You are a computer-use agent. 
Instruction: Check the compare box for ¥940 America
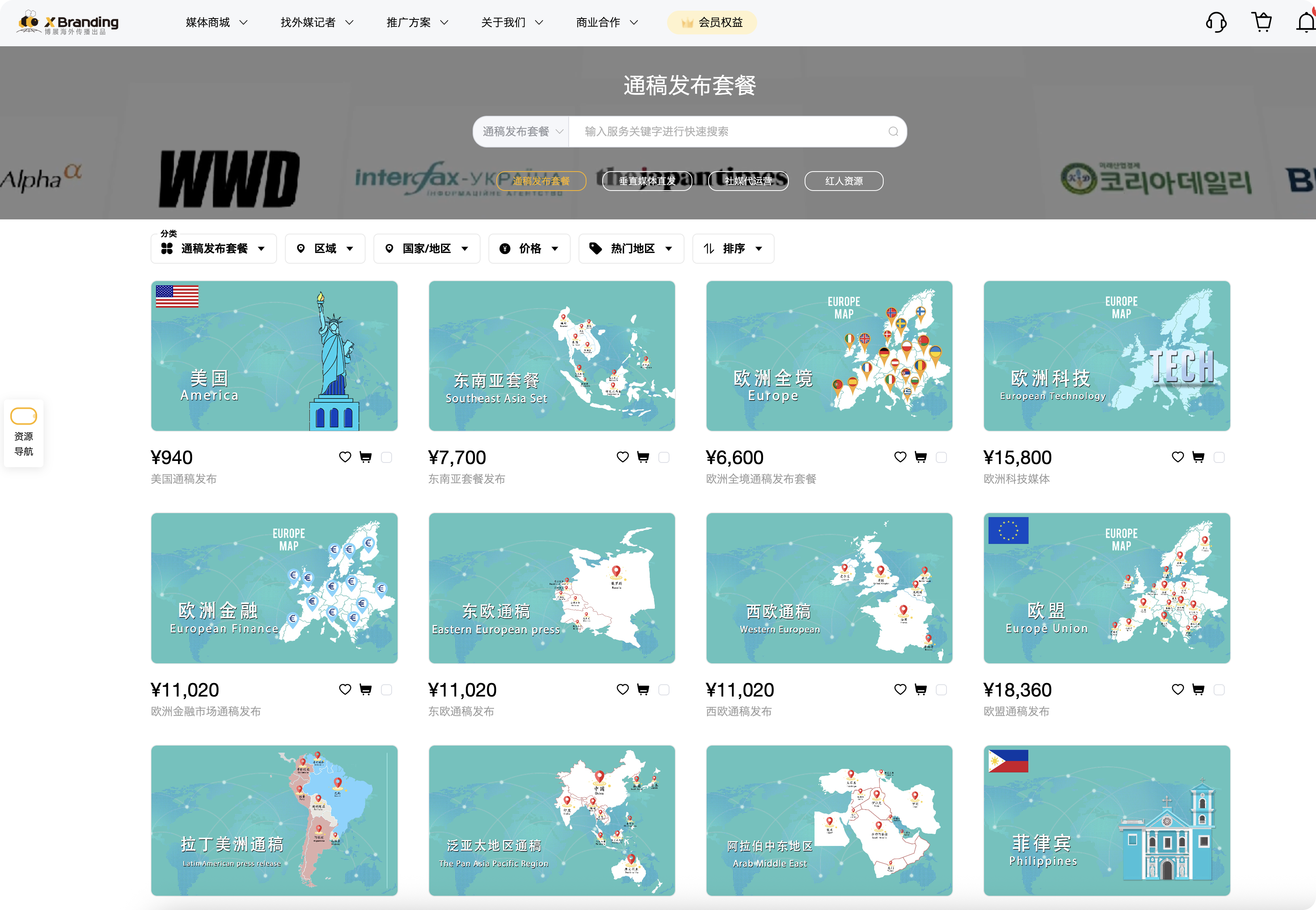tap(387, 457)
